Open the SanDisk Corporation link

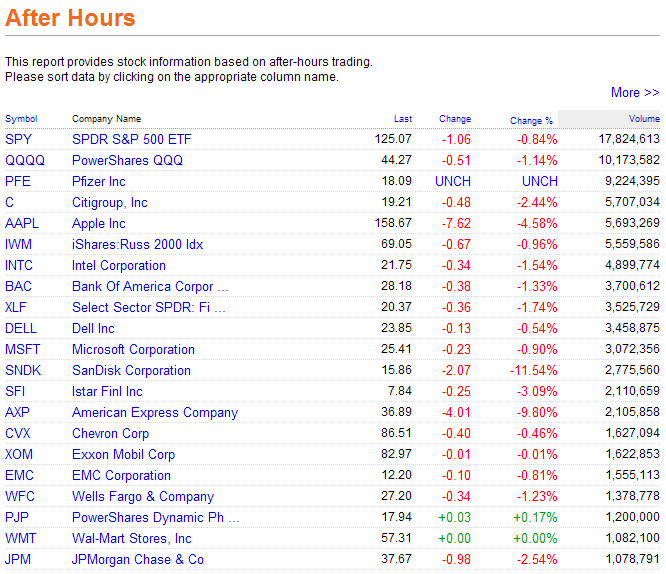click(x=131, y=370)
